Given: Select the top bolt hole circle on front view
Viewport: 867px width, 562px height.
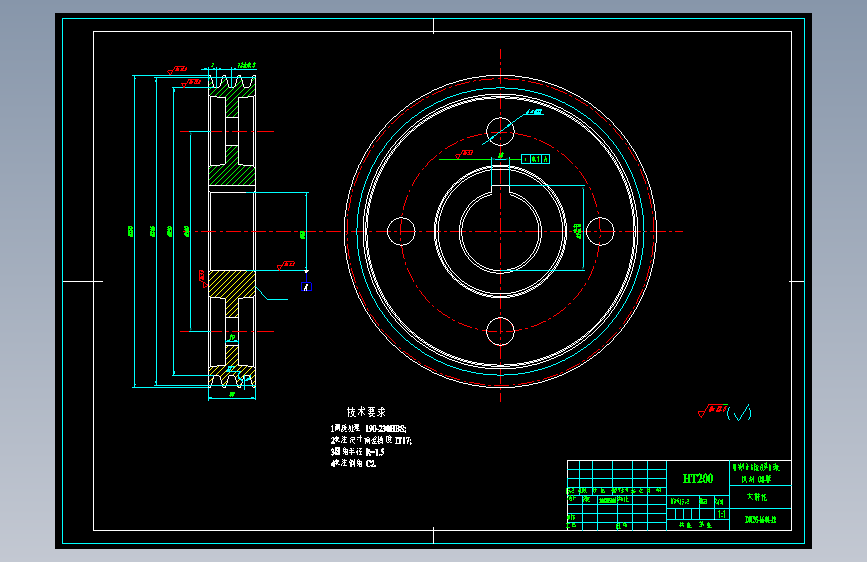Looking at the screenshot, I should (500, 132).
